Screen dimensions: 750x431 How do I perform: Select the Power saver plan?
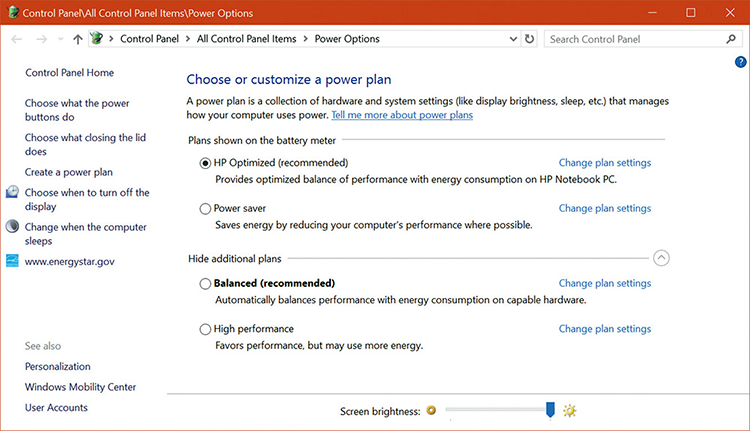point(206,209)
